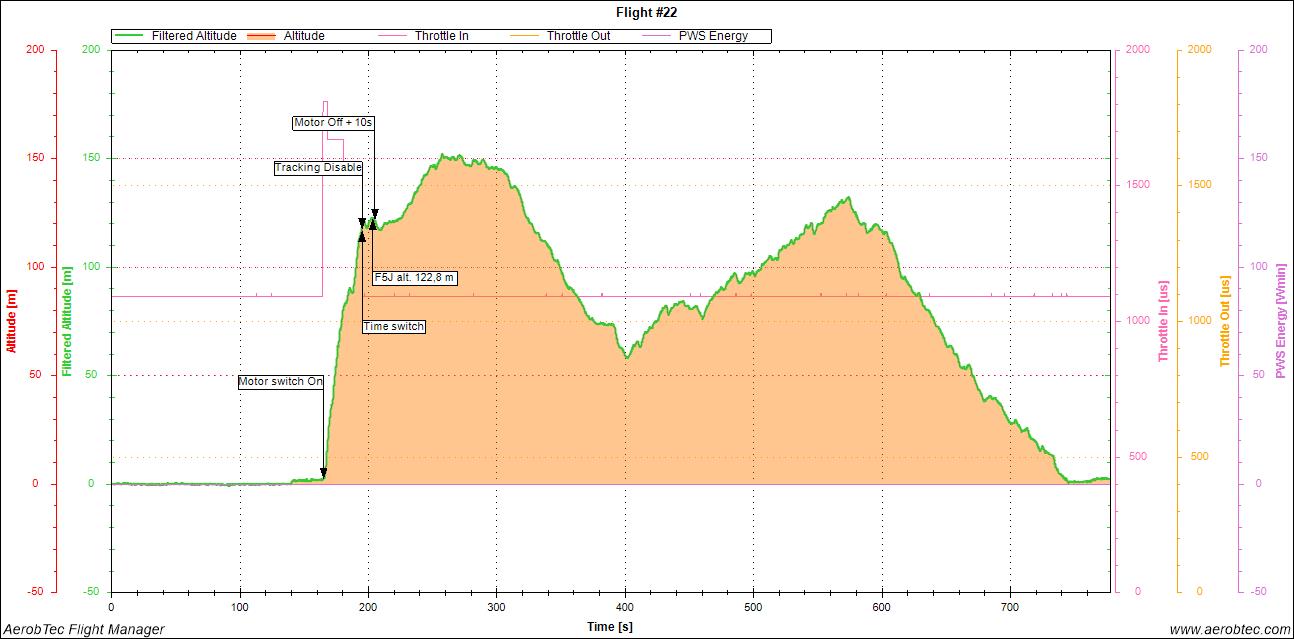Viewport: 1294px width, 639px height.
Task: Click the Tracking Disable annotation
Action: tap(318, 168)
